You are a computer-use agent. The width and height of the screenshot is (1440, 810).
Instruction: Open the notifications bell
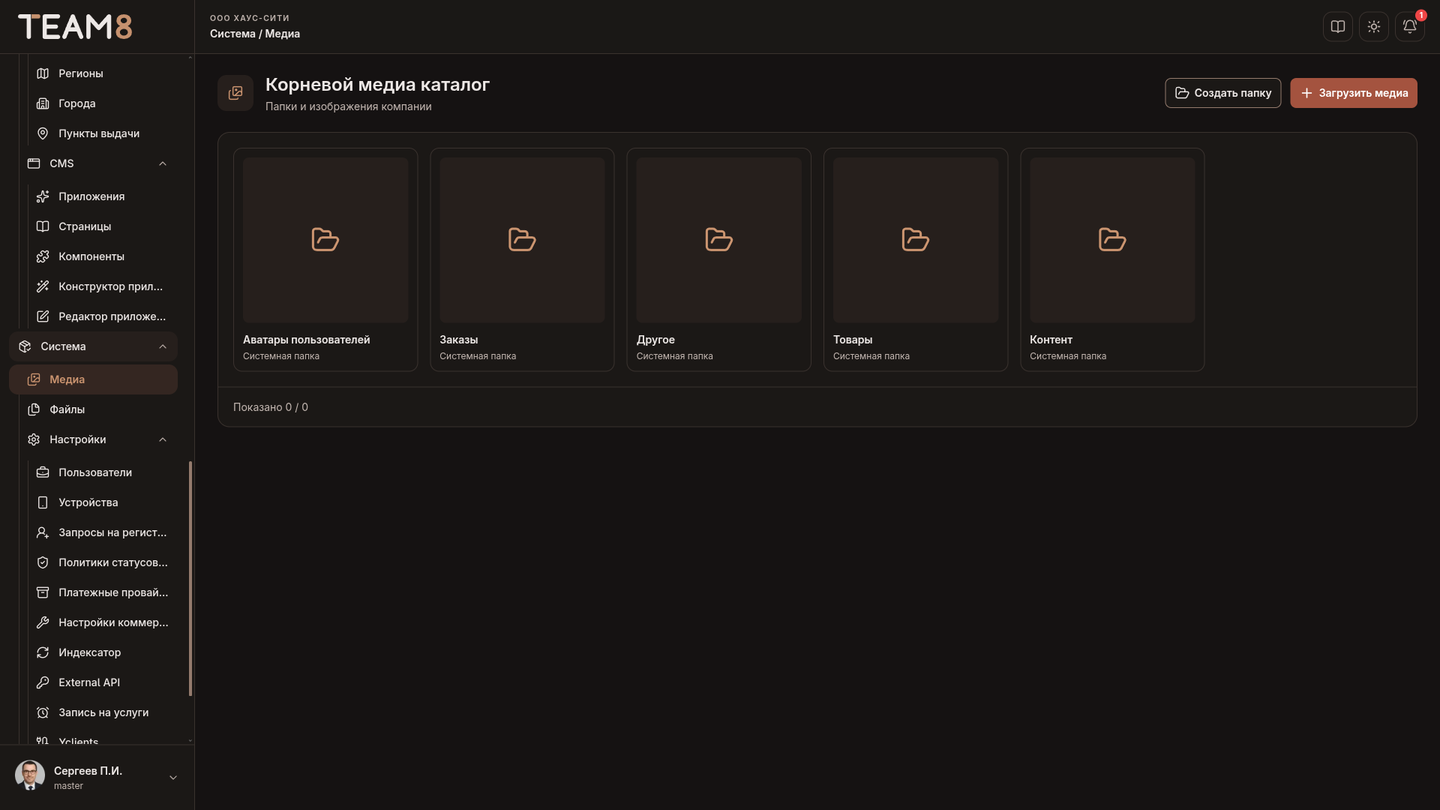pos(1410,27)
